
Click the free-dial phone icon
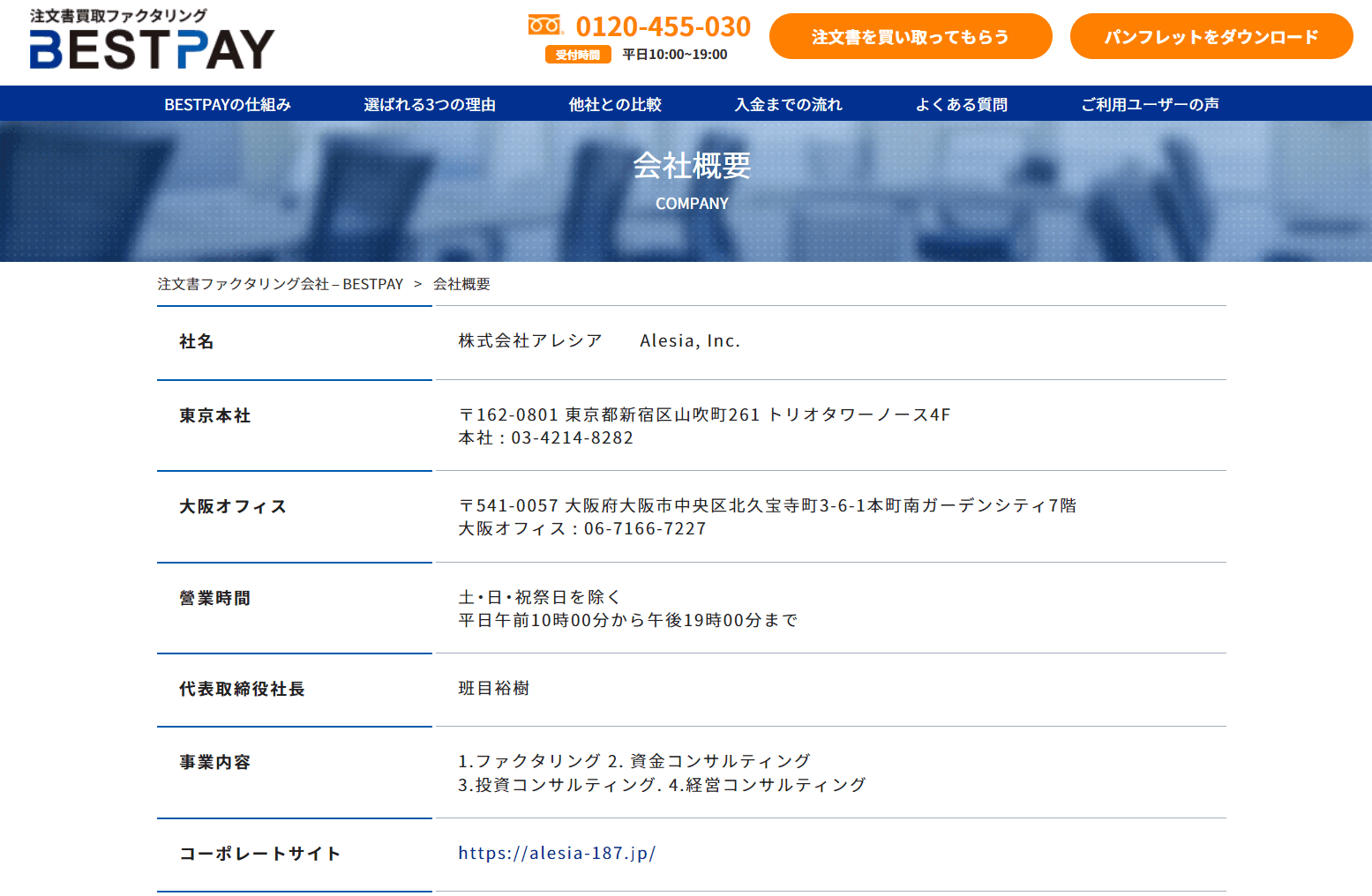pyautogui.click(x=544, y=26)
